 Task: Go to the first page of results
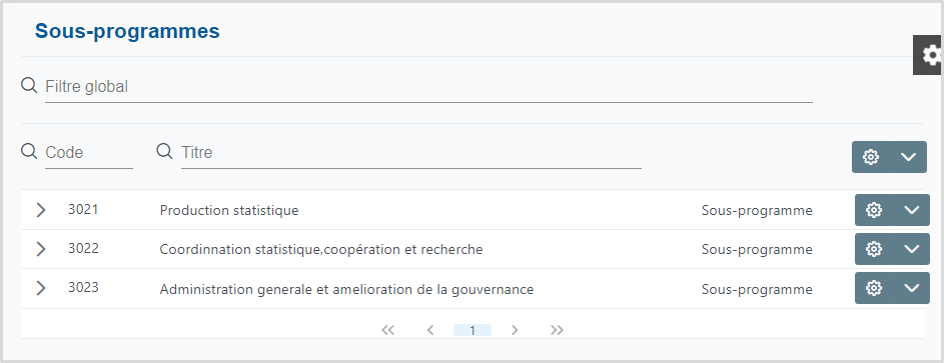click(x=388, y=330)
